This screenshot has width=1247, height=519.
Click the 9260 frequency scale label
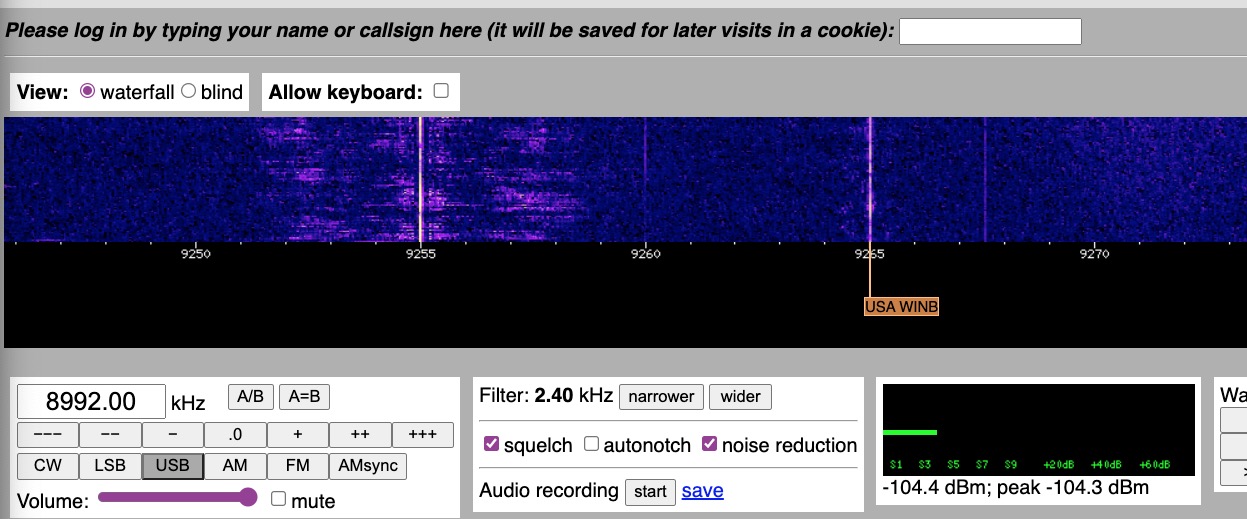click(645, 254)
